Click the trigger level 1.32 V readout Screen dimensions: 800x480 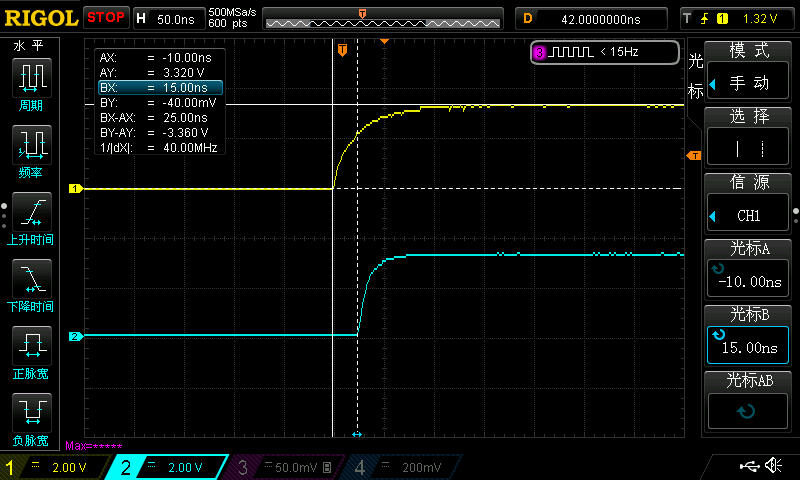coord(760,19)
